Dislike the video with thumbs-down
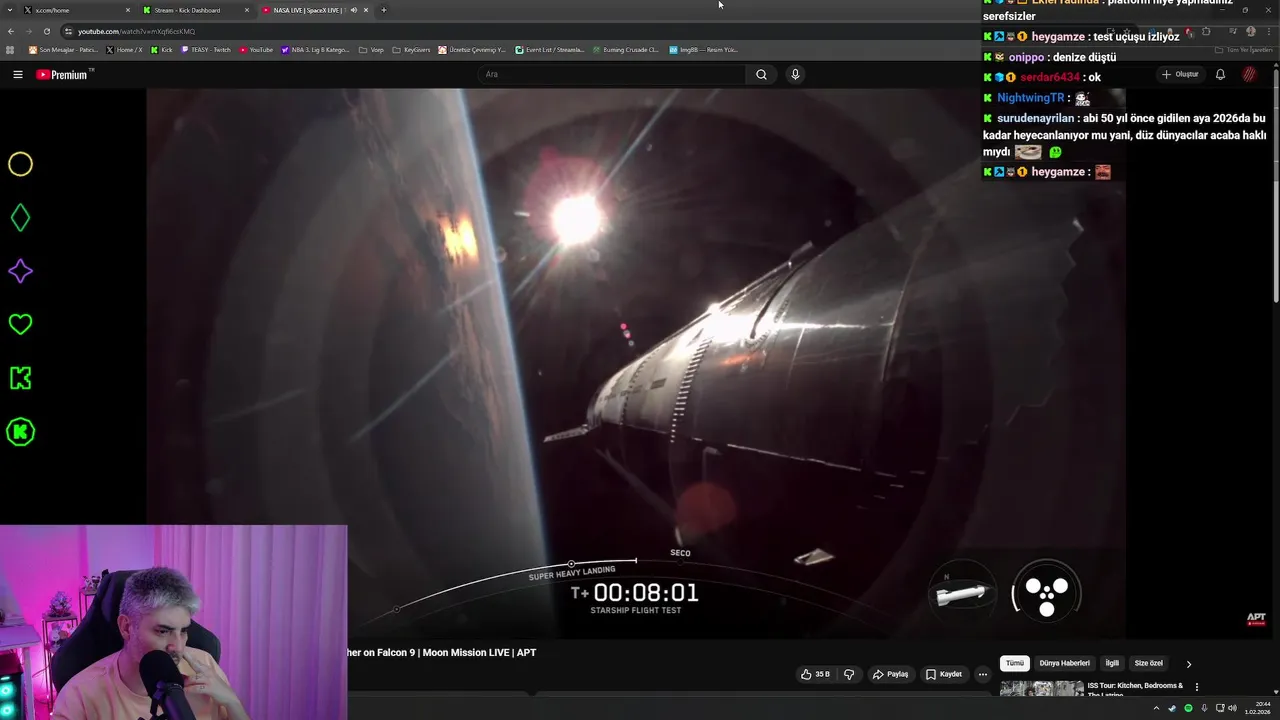 tap(849, 674)
